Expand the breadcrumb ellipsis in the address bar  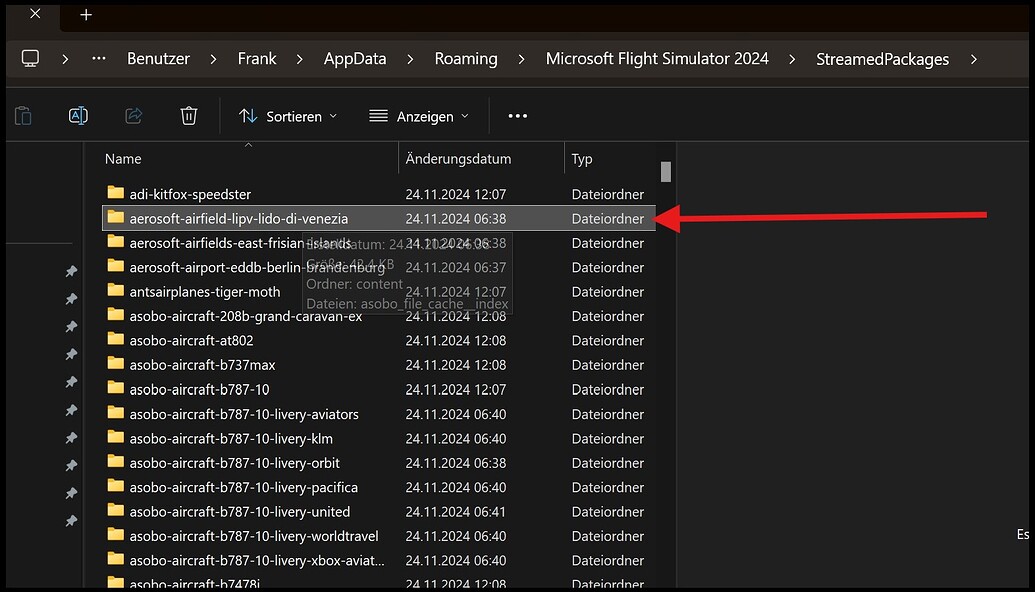click(x=98, y=58)
